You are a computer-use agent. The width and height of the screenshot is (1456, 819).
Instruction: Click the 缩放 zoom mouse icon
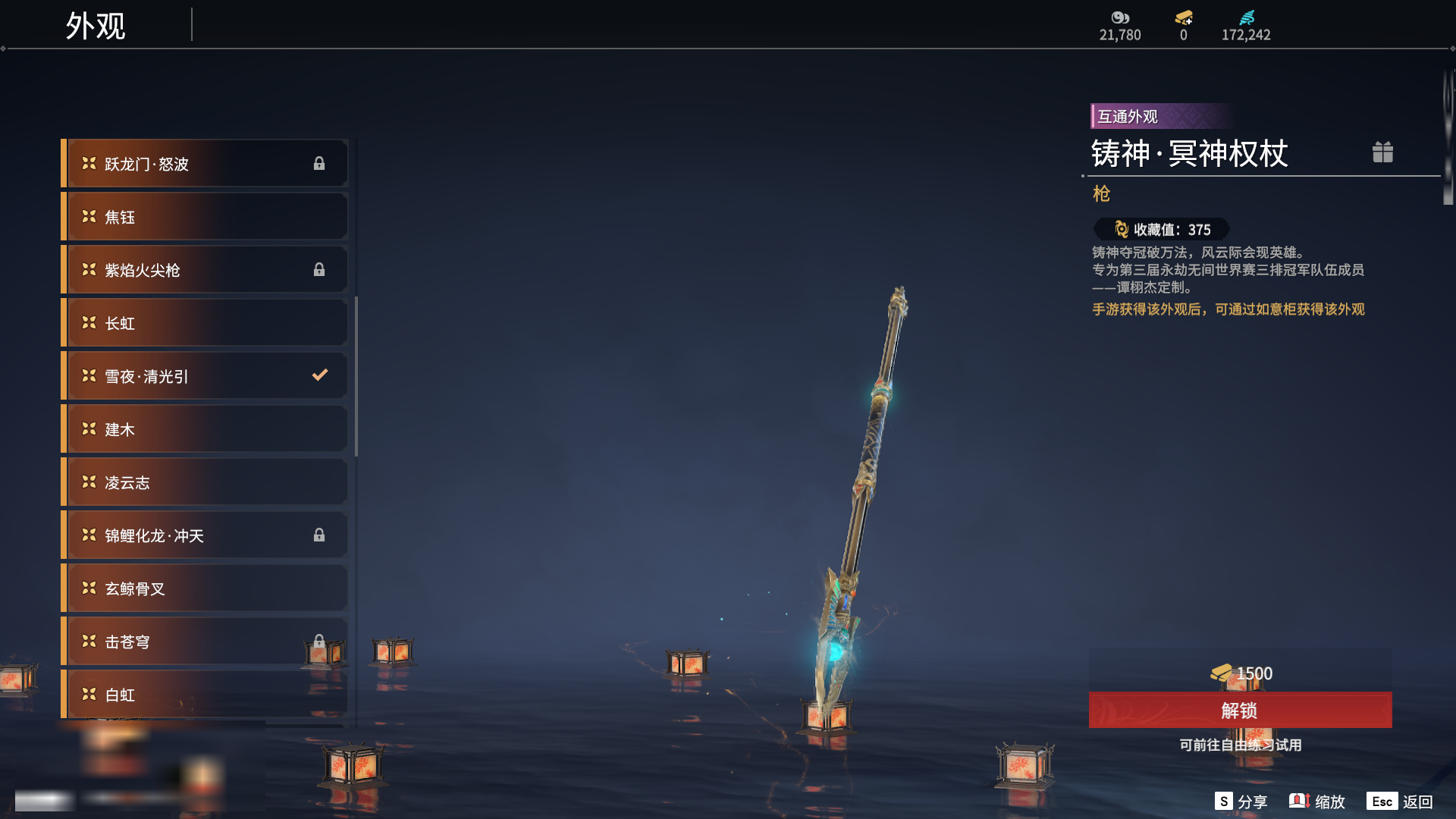pos(1299,801)
